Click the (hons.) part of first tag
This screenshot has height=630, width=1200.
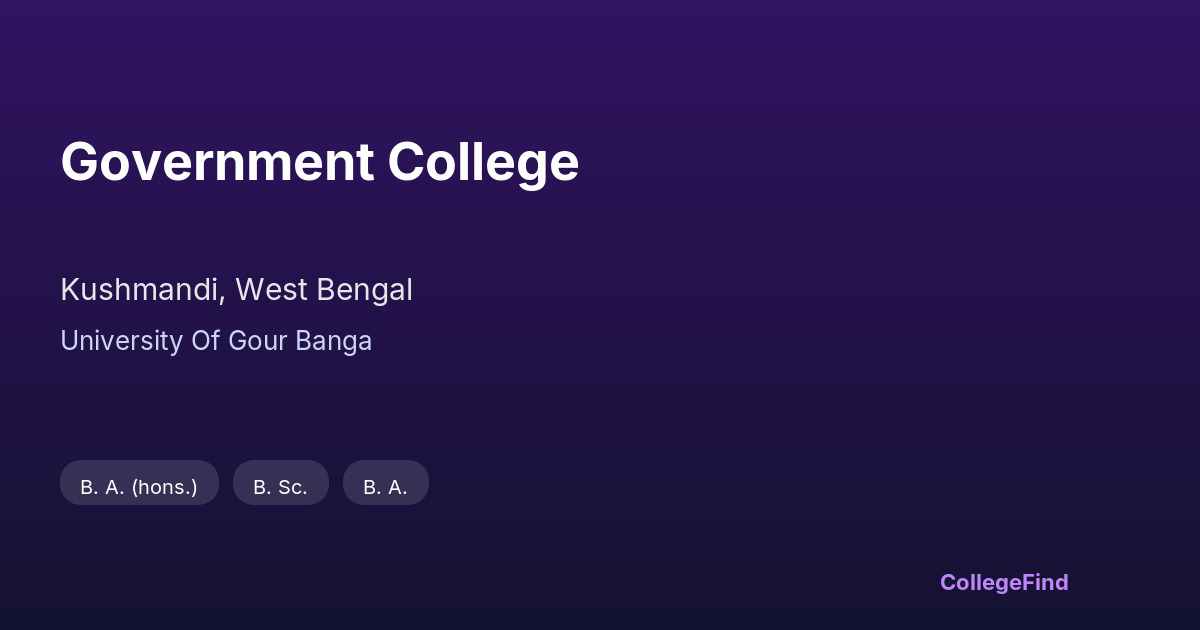[164, 487]
